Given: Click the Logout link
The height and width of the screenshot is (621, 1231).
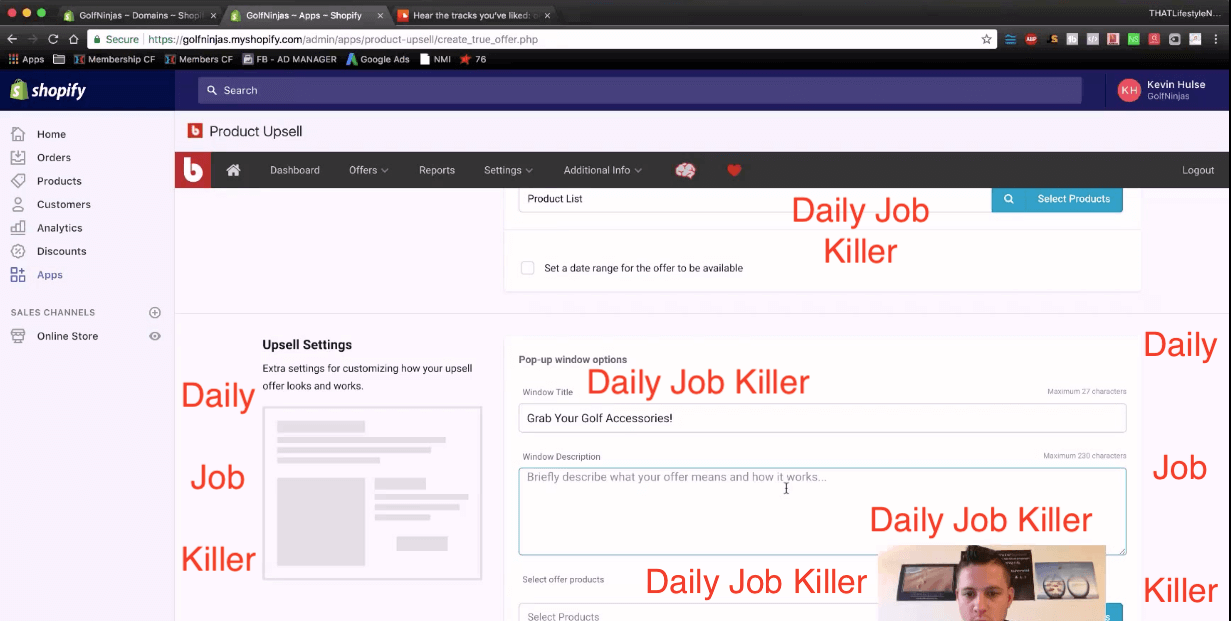Looking at the screenshot, I should pos(1198,170).
